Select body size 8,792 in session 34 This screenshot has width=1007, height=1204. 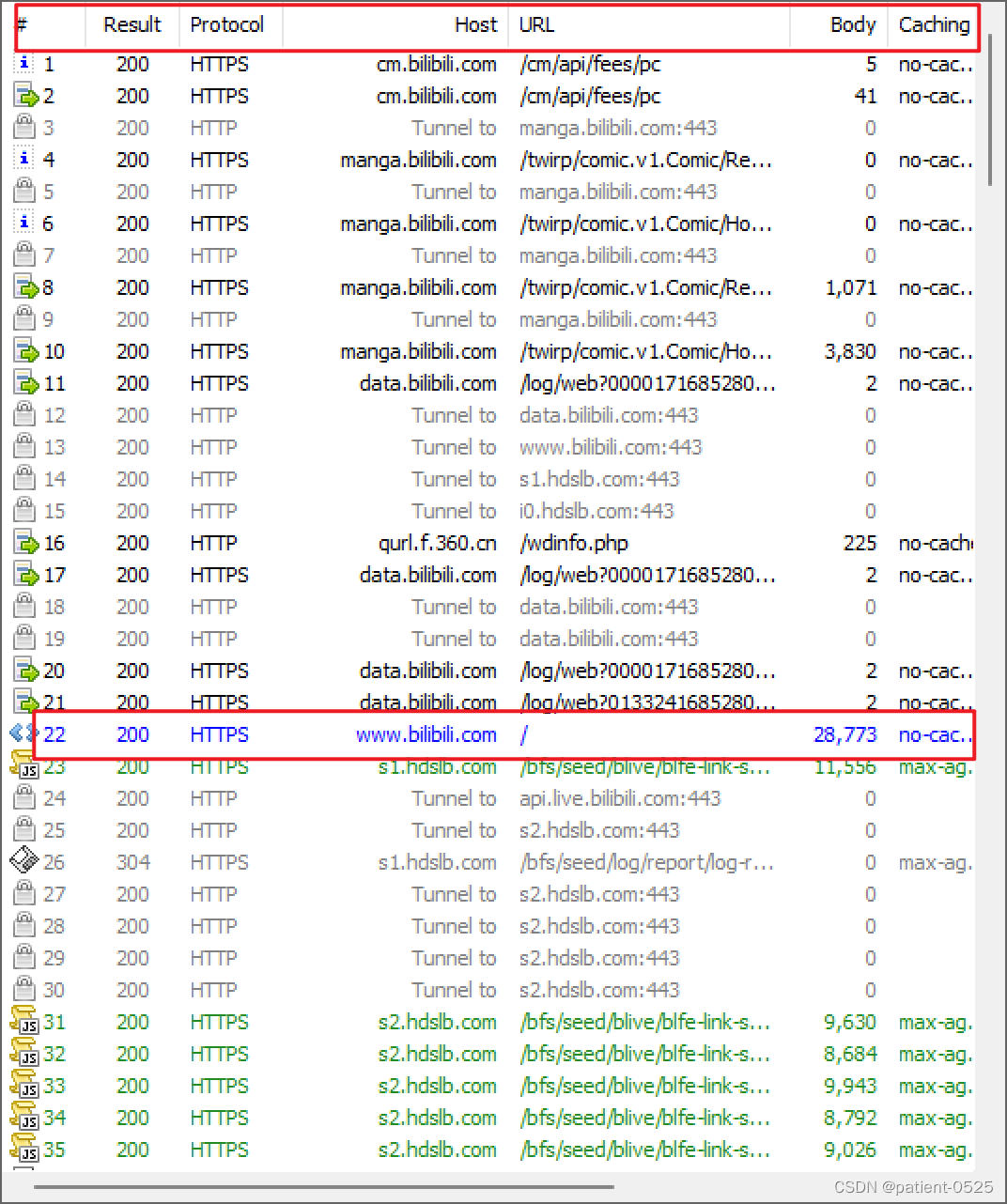coord(850,1118)
